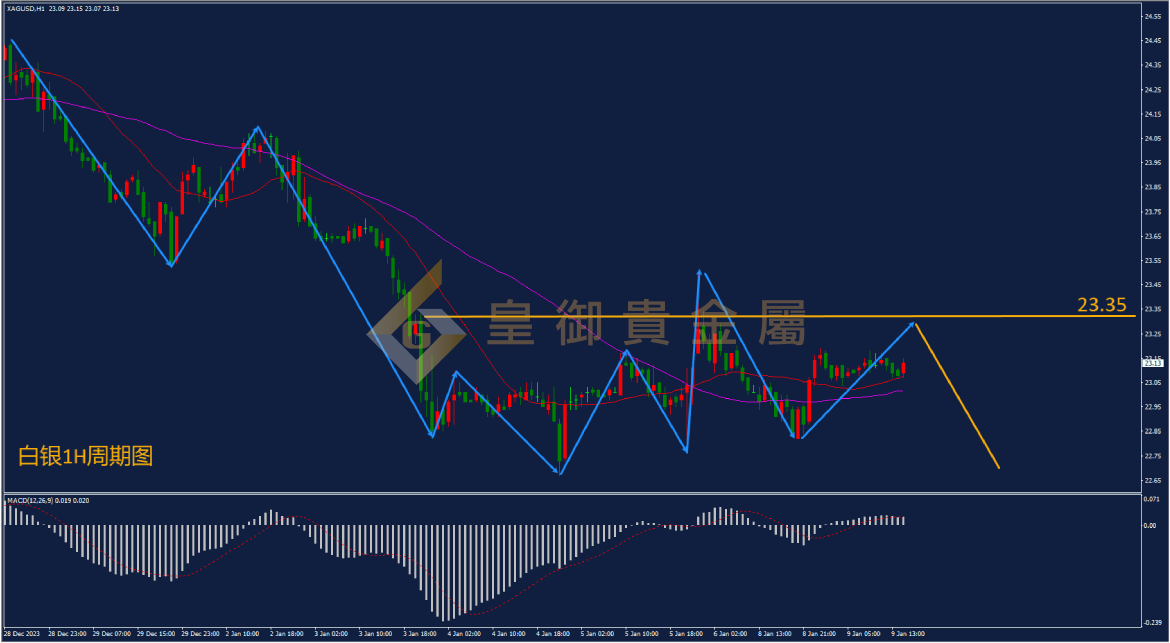The image size is (1170, 643).
Task: Click the 4 Jan 18:00 time label
Action: point(553,633)
